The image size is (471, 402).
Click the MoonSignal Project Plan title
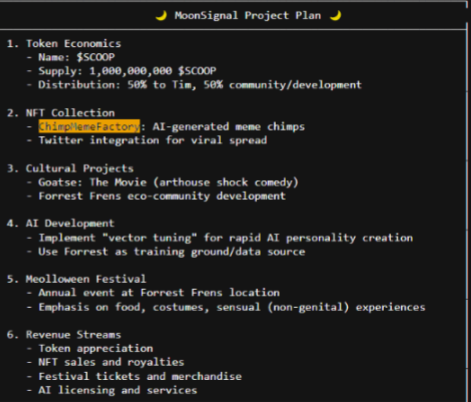[248, 15]
